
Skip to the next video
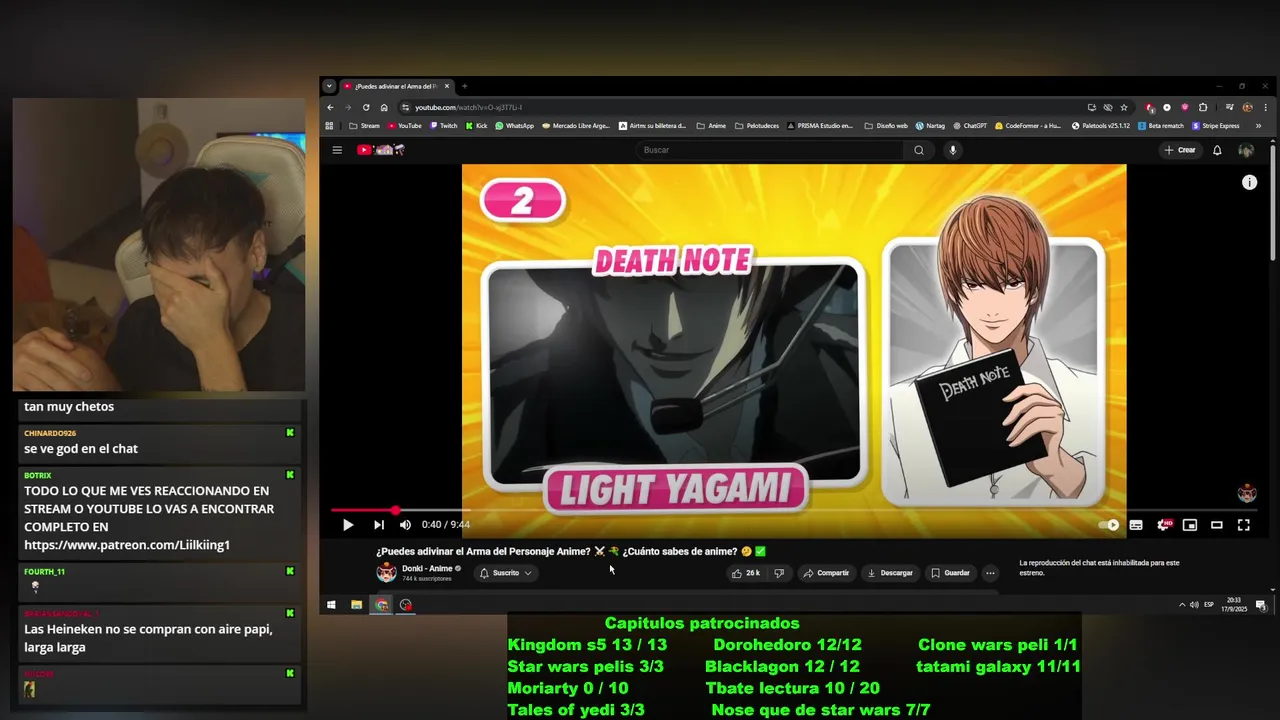pos(379,525)
